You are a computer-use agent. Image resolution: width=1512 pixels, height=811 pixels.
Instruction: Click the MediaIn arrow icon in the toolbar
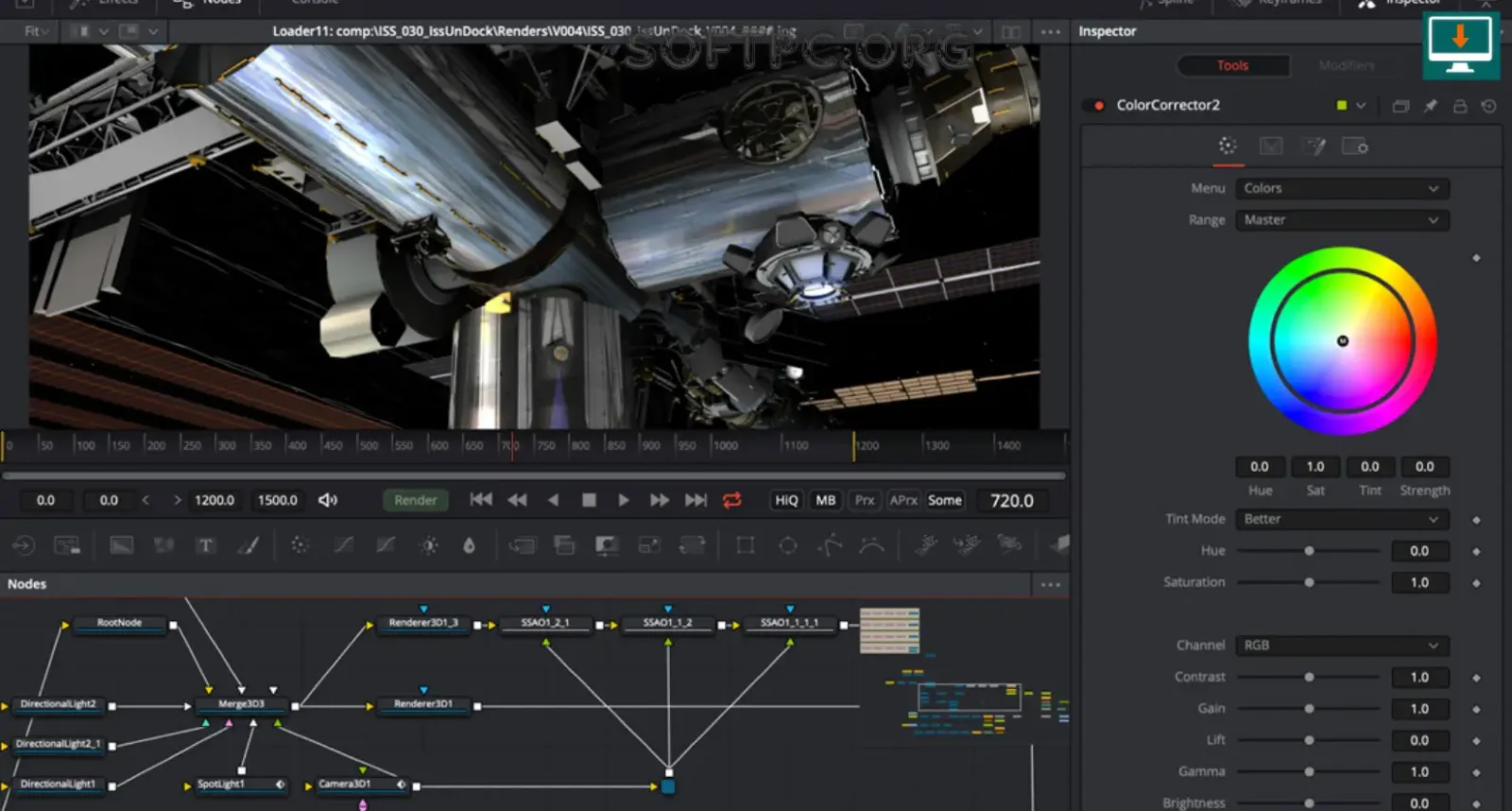click(x=23, y=545)
